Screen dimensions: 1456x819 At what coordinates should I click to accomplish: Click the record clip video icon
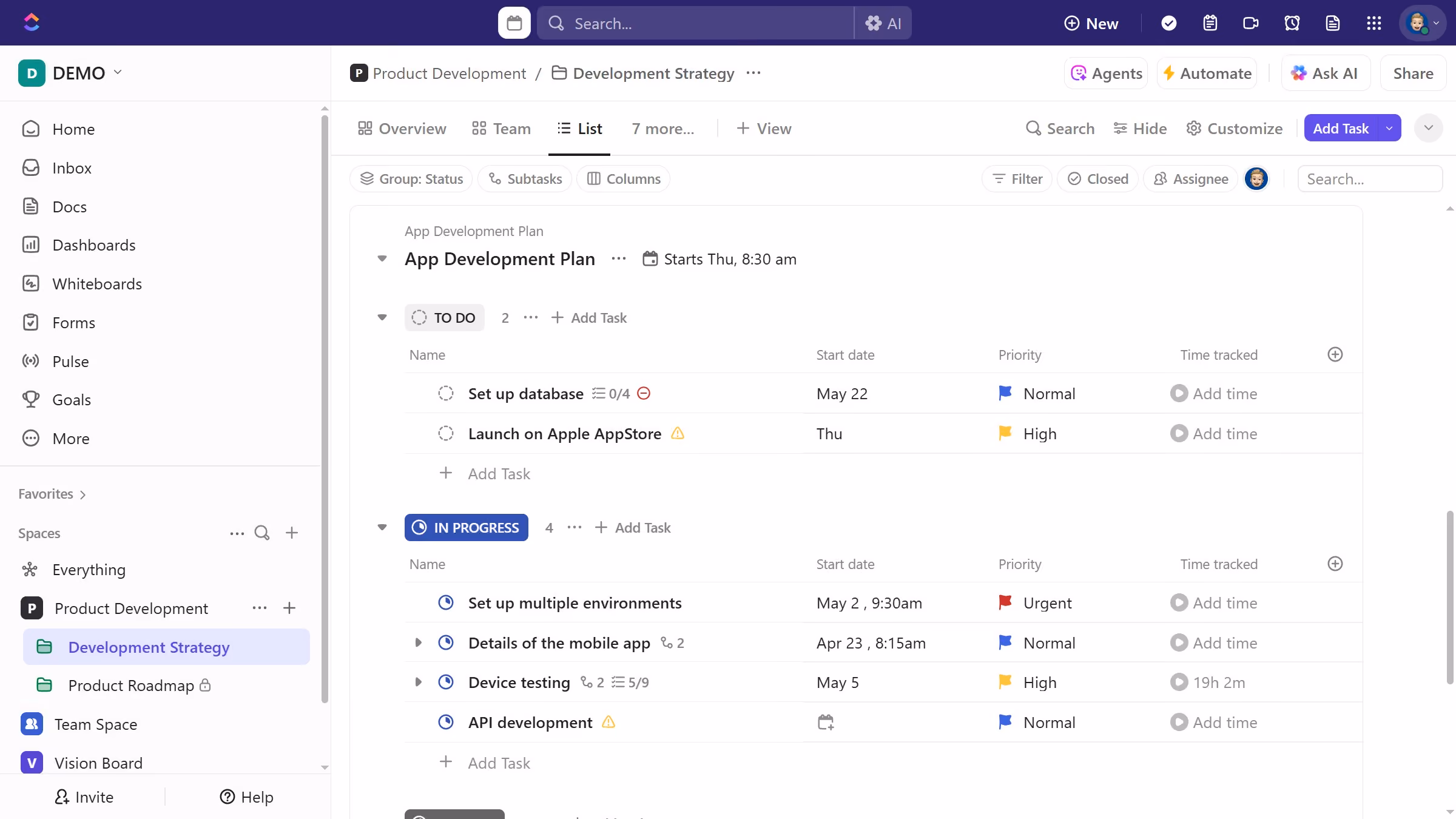click(x=1250, y=23)
